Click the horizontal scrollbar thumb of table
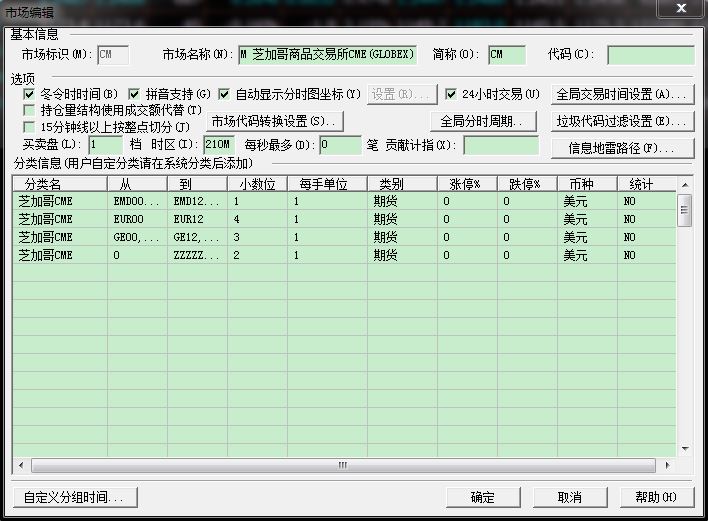 344,465
